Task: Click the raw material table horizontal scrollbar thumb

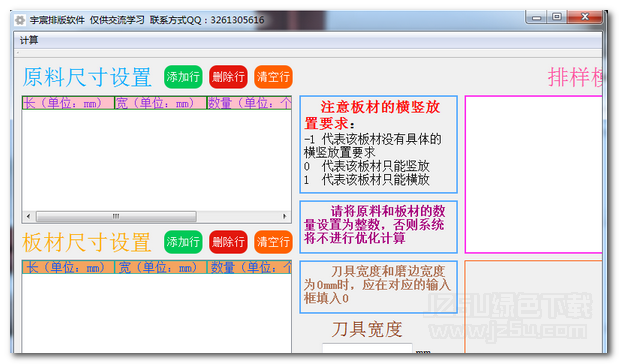Action: 116,216
